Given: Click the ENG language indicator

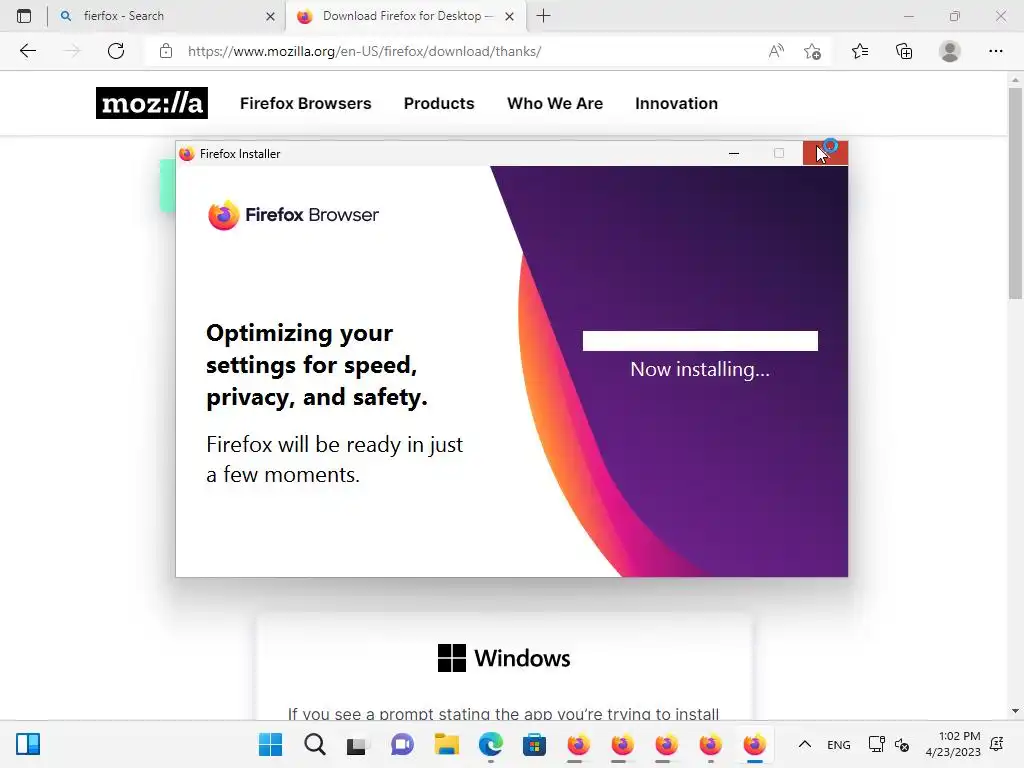Looking at the screenshot, I should [839, 744].
